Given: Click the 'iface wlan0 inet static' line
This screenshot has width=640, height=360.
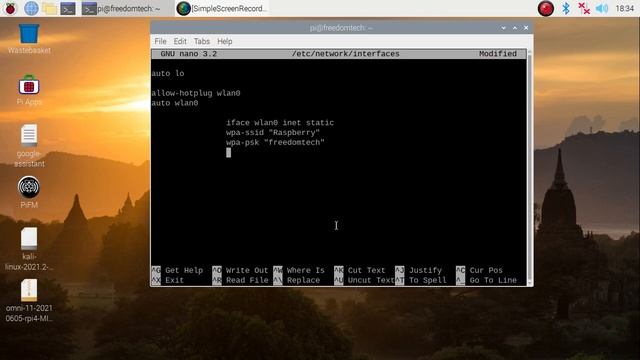Looking at the screenshot, I should (280, 122).
